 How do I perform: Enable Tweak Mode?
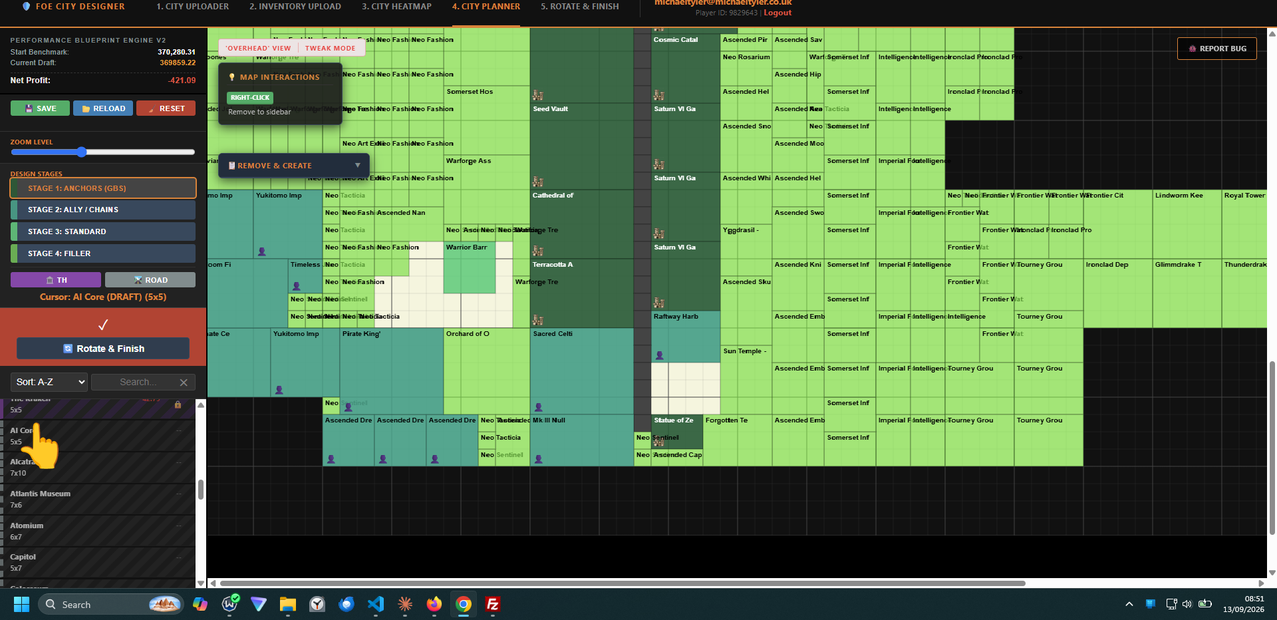[x=331, y=48]
